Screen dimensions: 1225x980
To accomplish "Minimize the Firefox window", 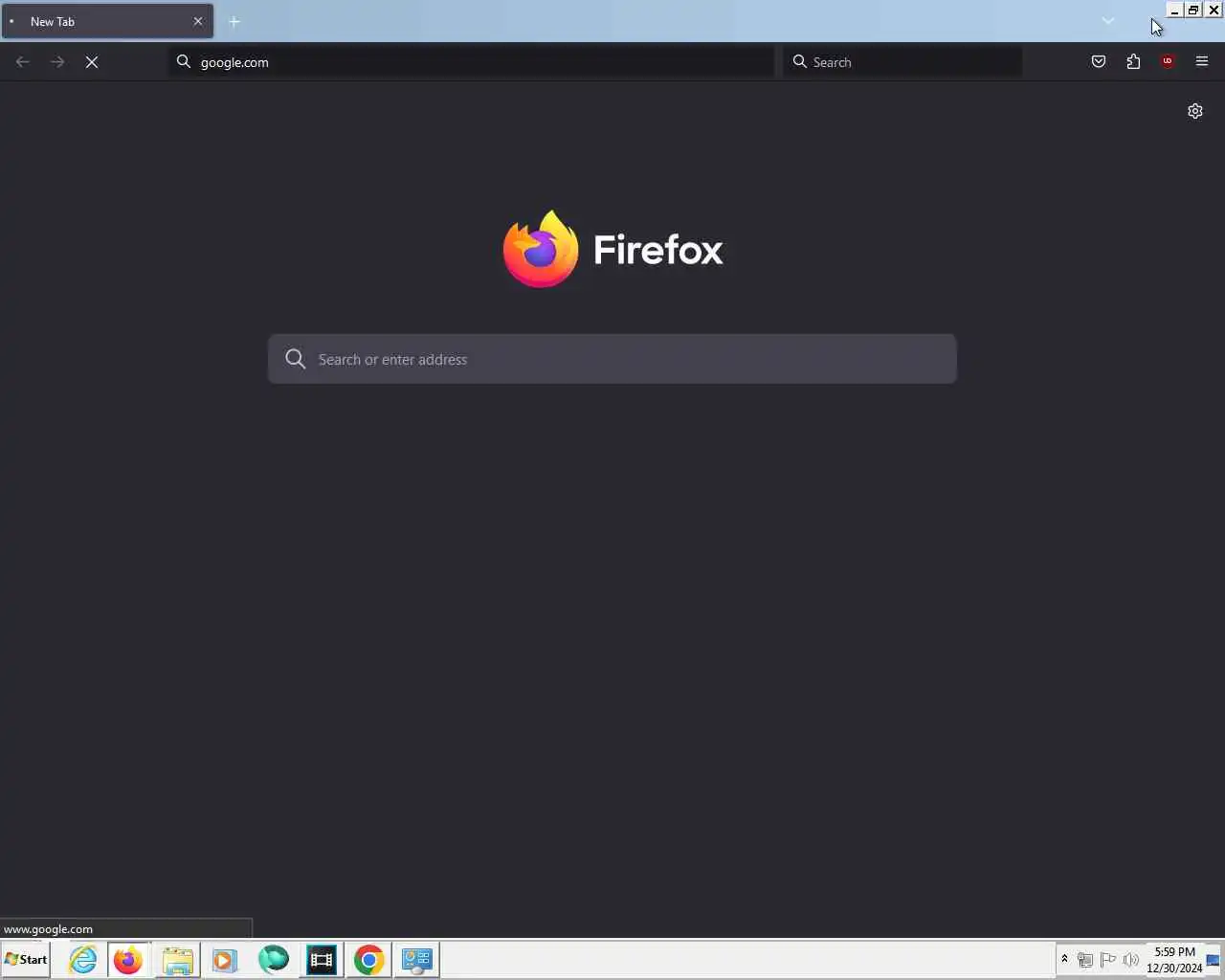I will (x=1174, y=10).
